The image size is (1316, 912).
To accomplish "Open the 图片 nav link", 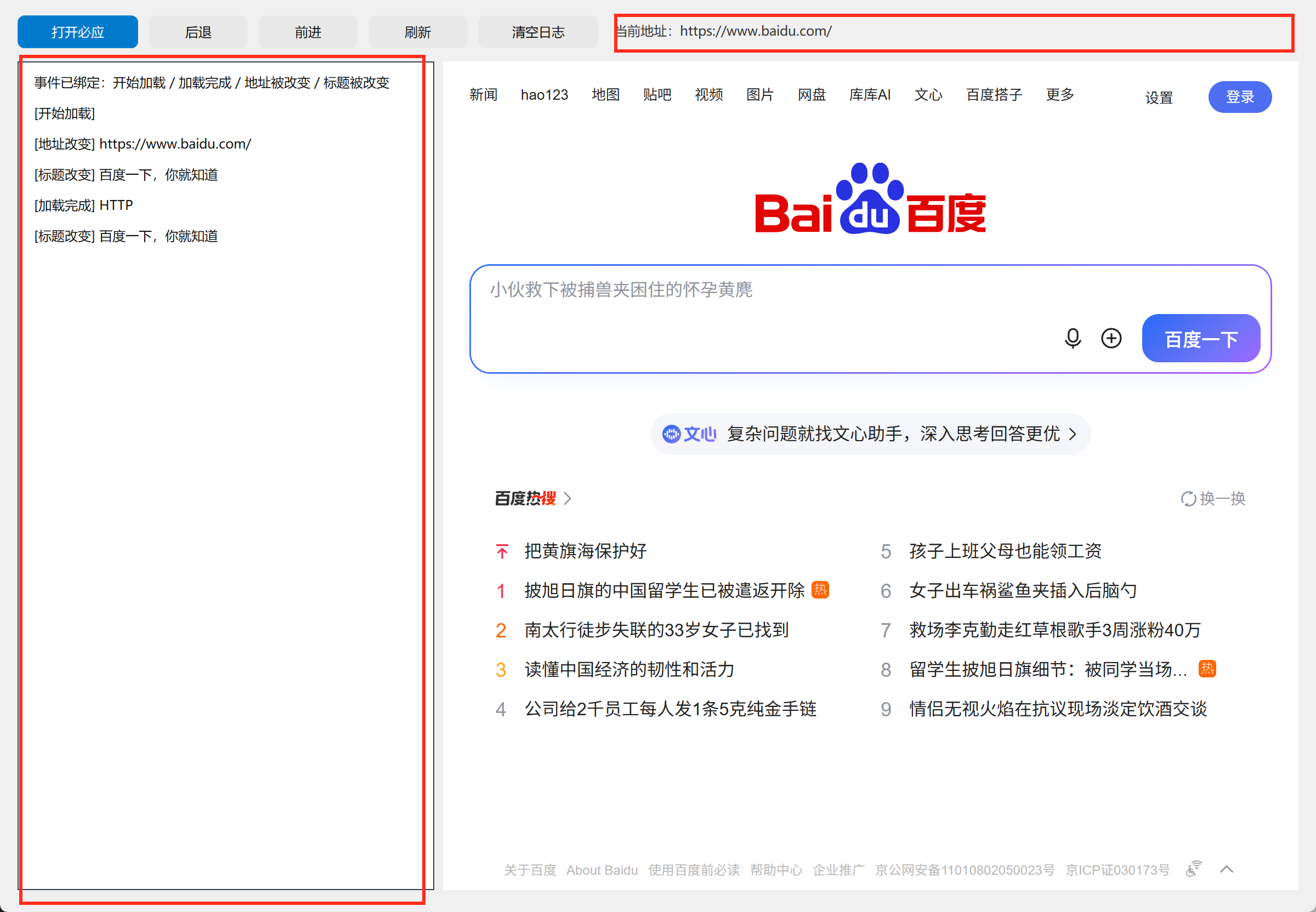I will (760, 95).
